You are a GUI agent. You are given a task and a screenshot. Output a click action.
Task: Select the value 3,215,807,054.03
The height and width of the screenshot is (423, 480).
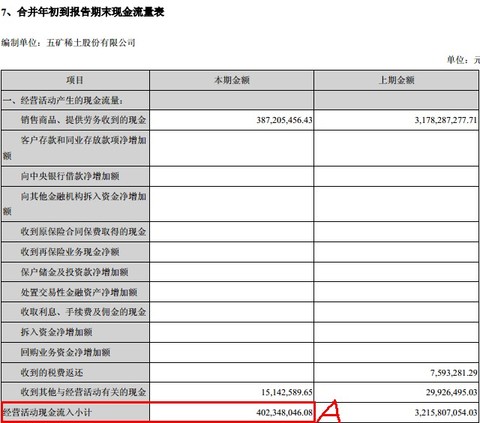446,413
